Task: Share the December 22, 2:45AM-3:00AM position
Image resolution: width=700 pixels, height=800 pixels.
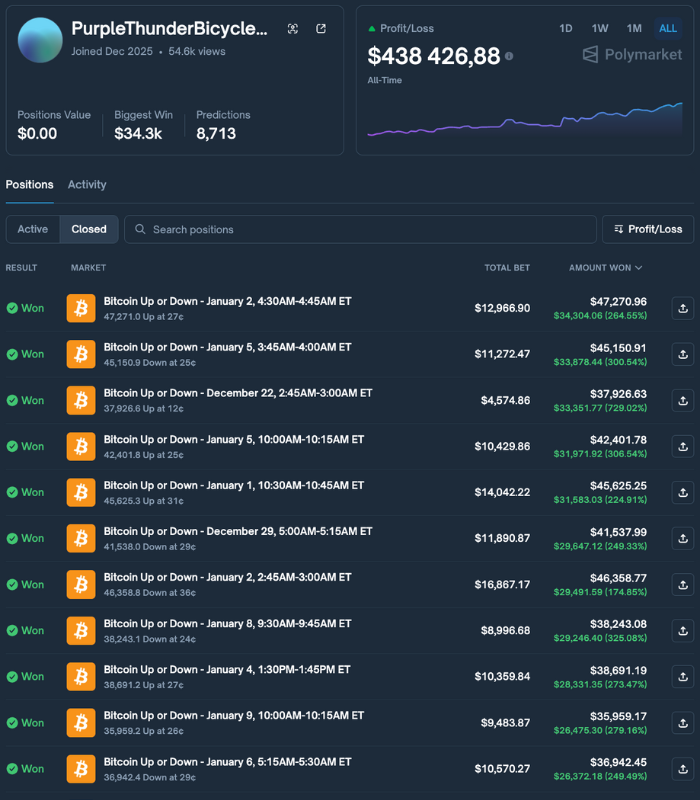Action: (683, 401)
